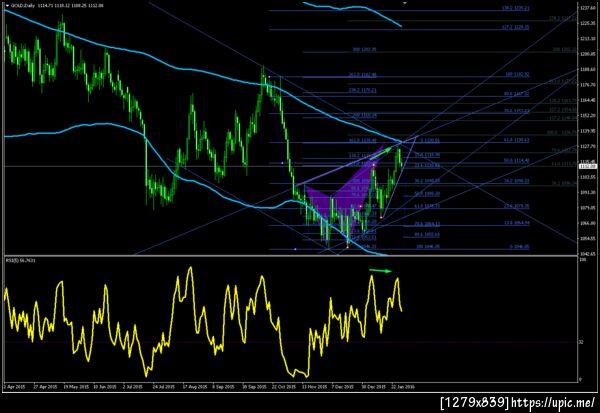Click the 22 Jan 2016 date label
600x413 pixels.
(x=403, y=387)
